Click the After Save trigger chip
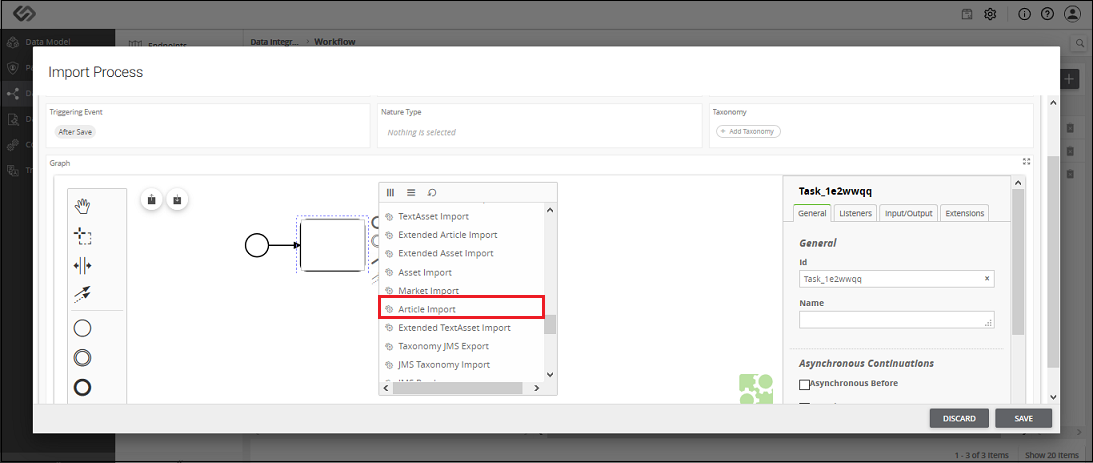 (75, 131)
